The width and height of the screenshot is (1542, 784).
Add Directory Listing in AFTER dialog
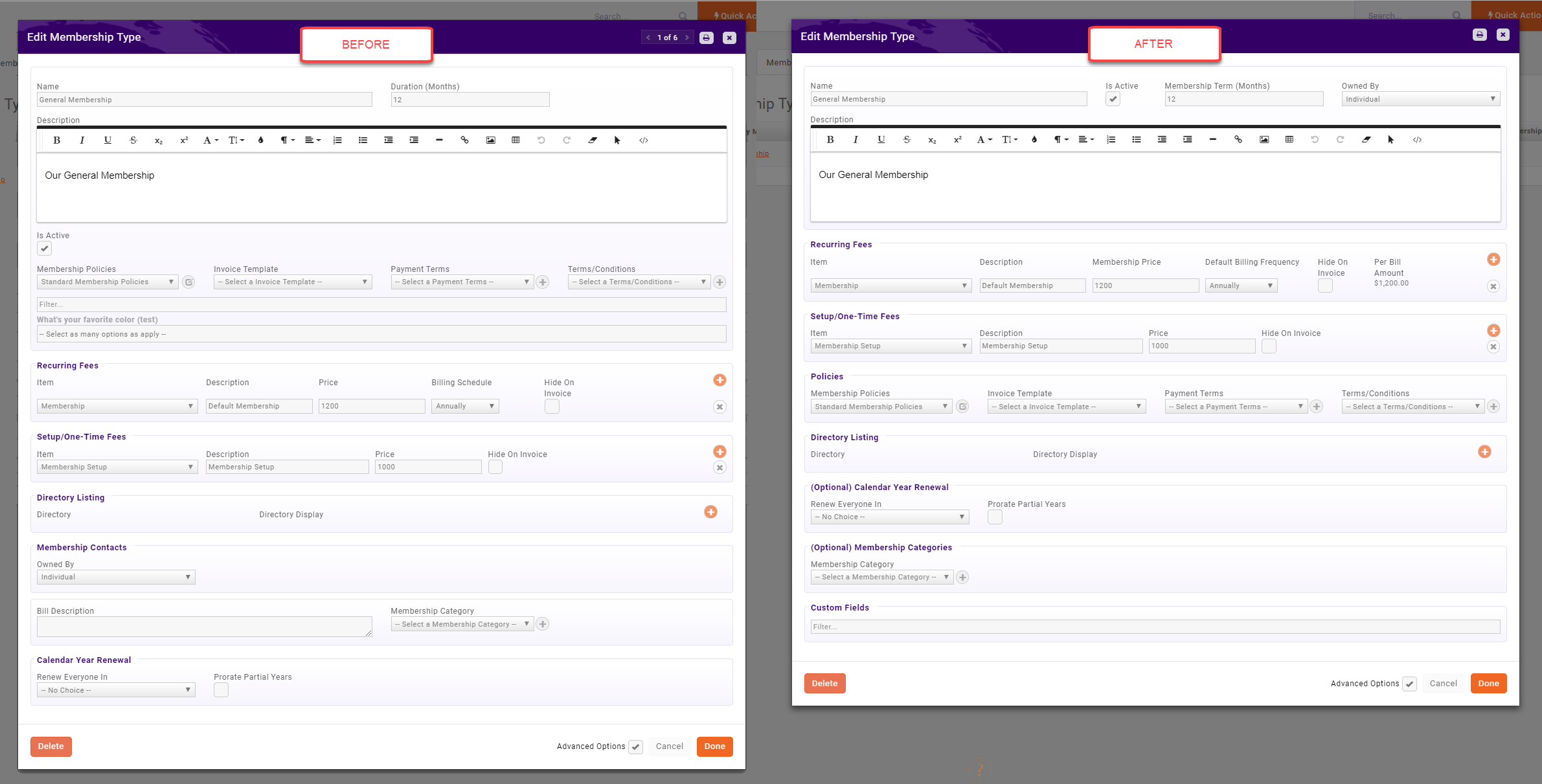pyautogui.click(x=1484, y=452)
